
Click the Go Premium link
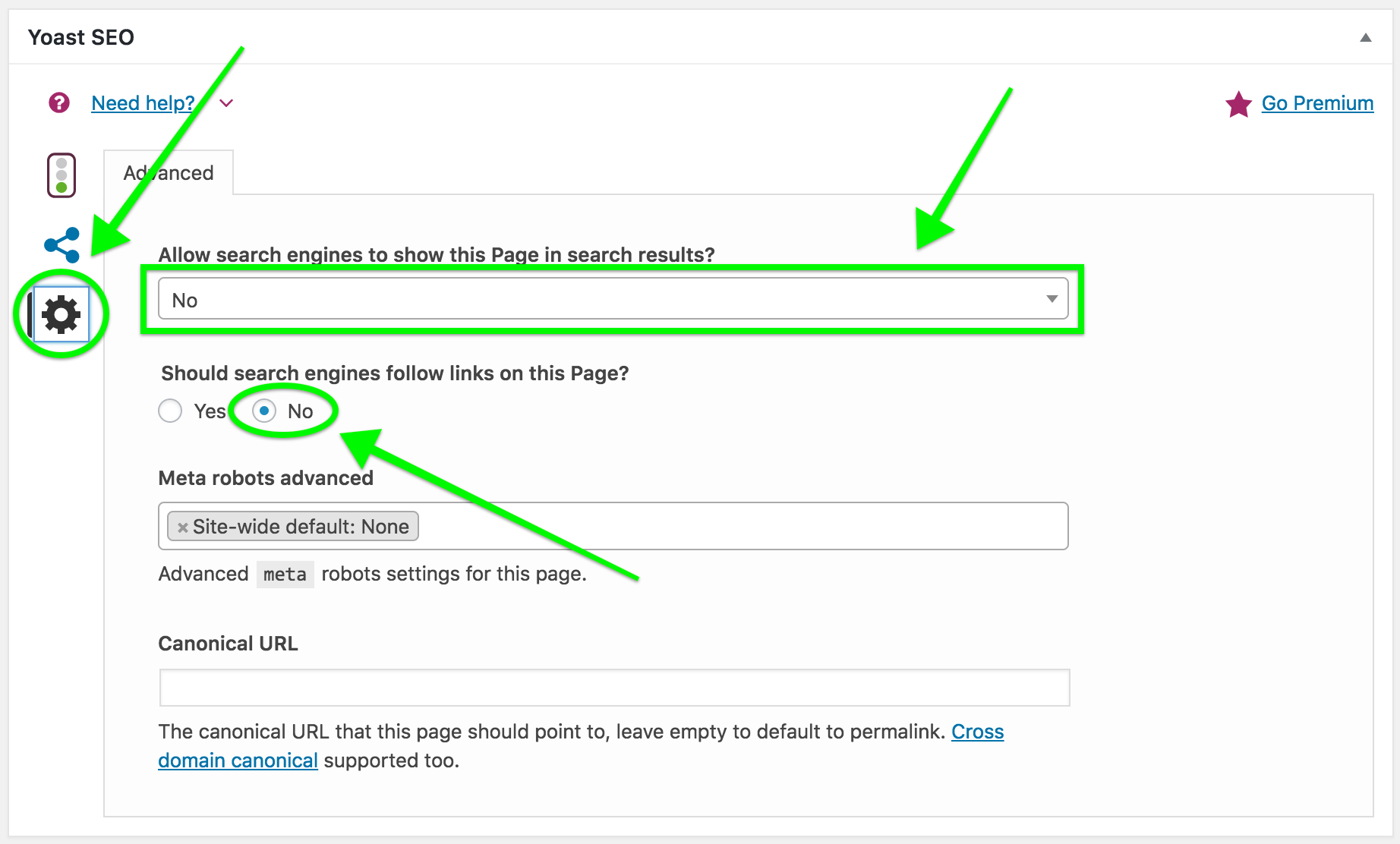(1317, 103)
